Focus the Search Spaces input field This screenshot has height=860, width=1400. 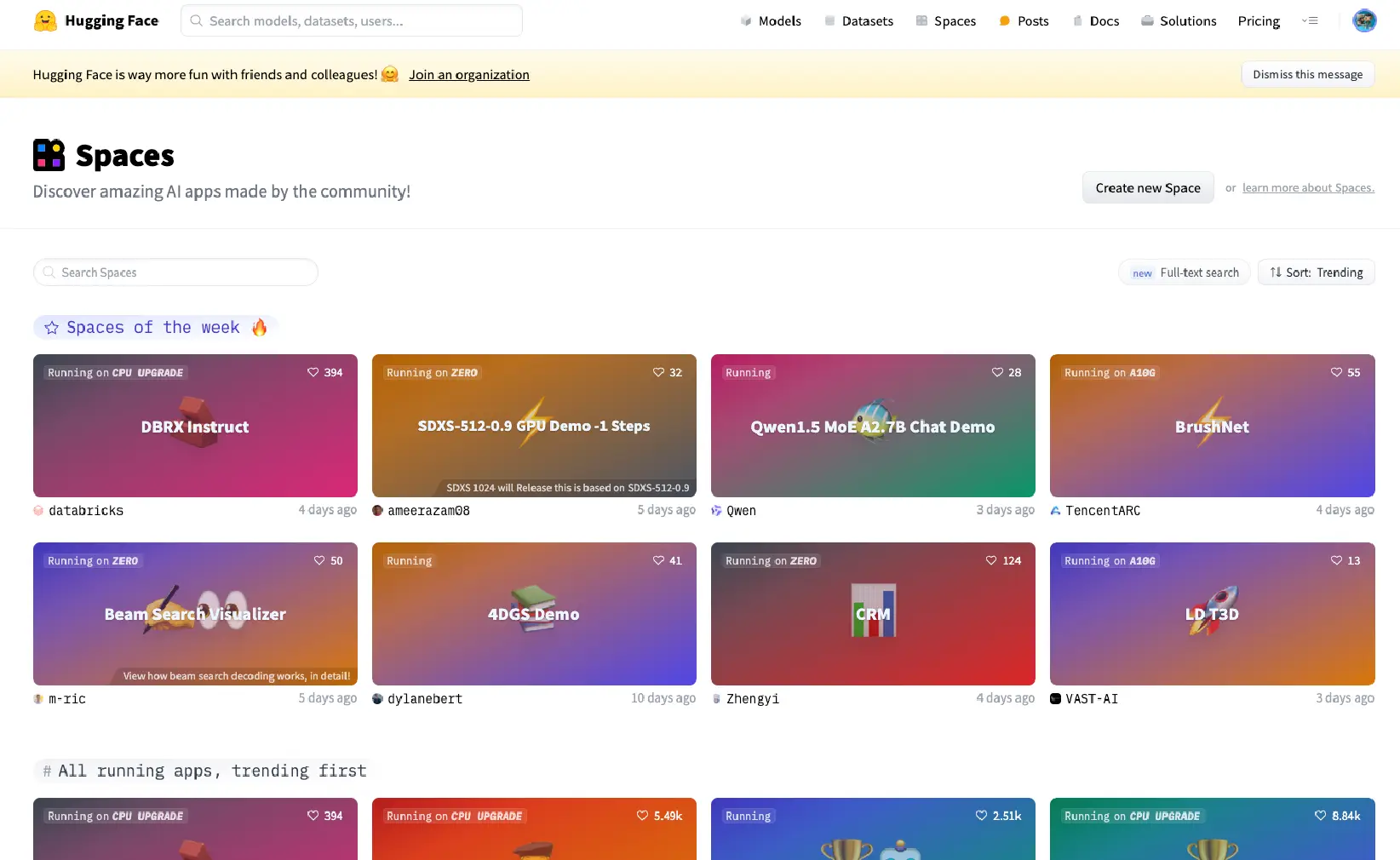[175, 272]
